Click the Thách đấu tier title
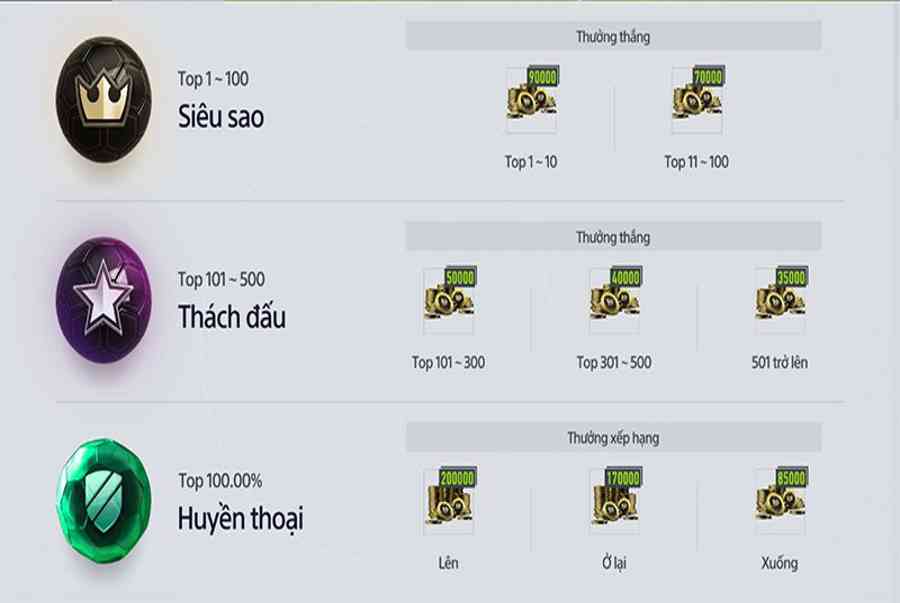 point(232,317)
